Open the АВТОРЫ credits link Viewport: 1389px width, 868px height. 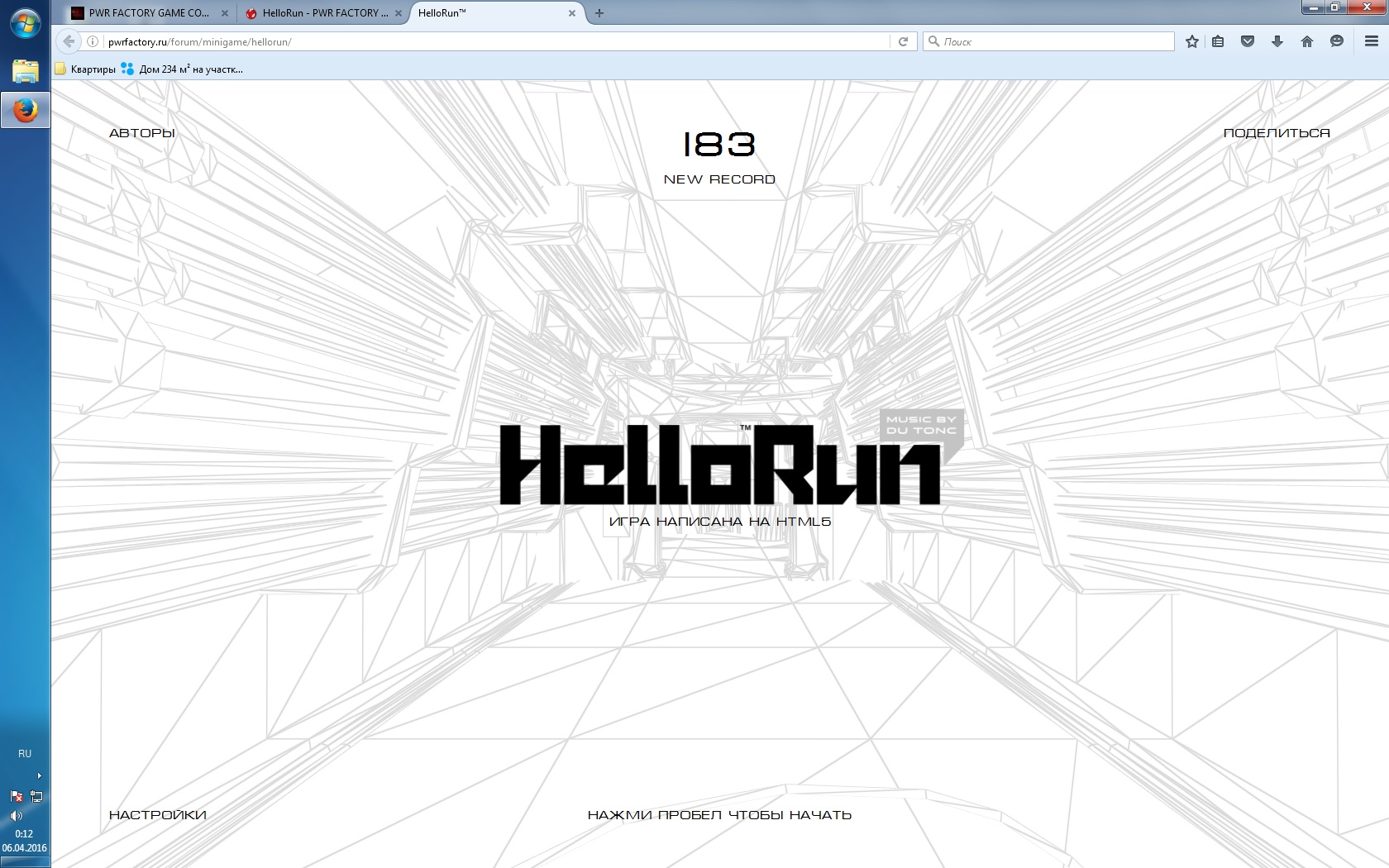(x=142, y=133)
